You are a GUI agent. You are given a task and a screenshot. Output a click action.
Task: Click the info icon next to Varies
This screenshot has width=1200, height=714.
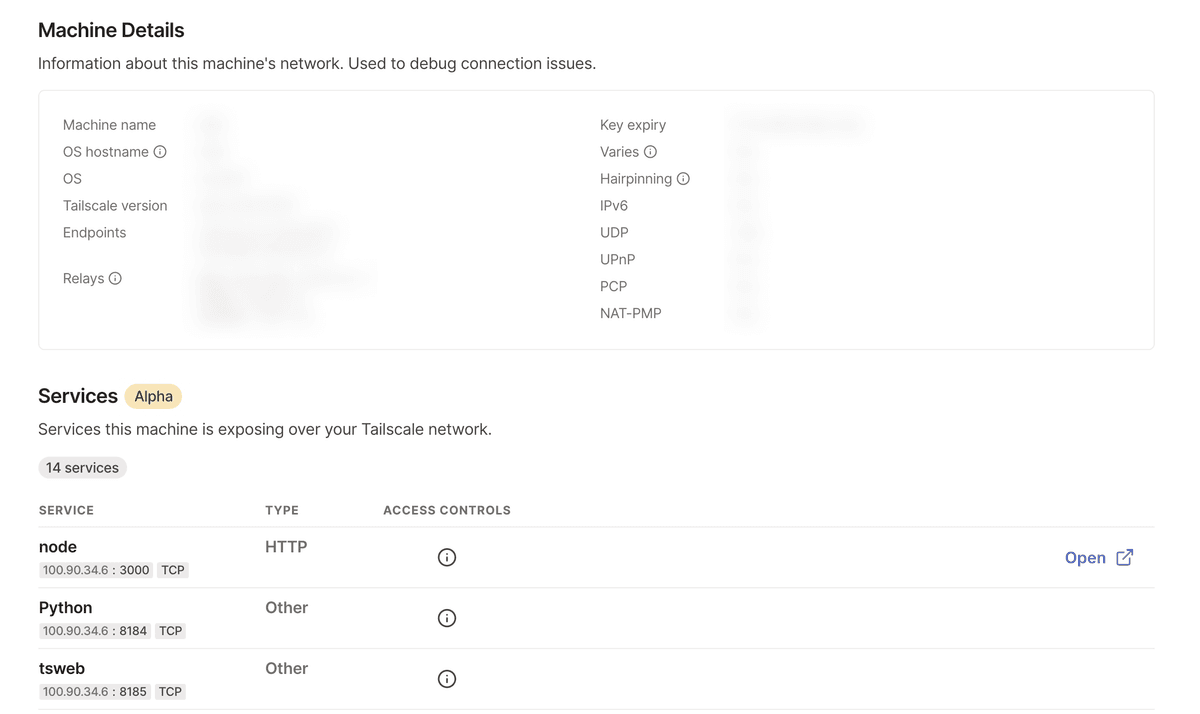[x=652, y=151]
